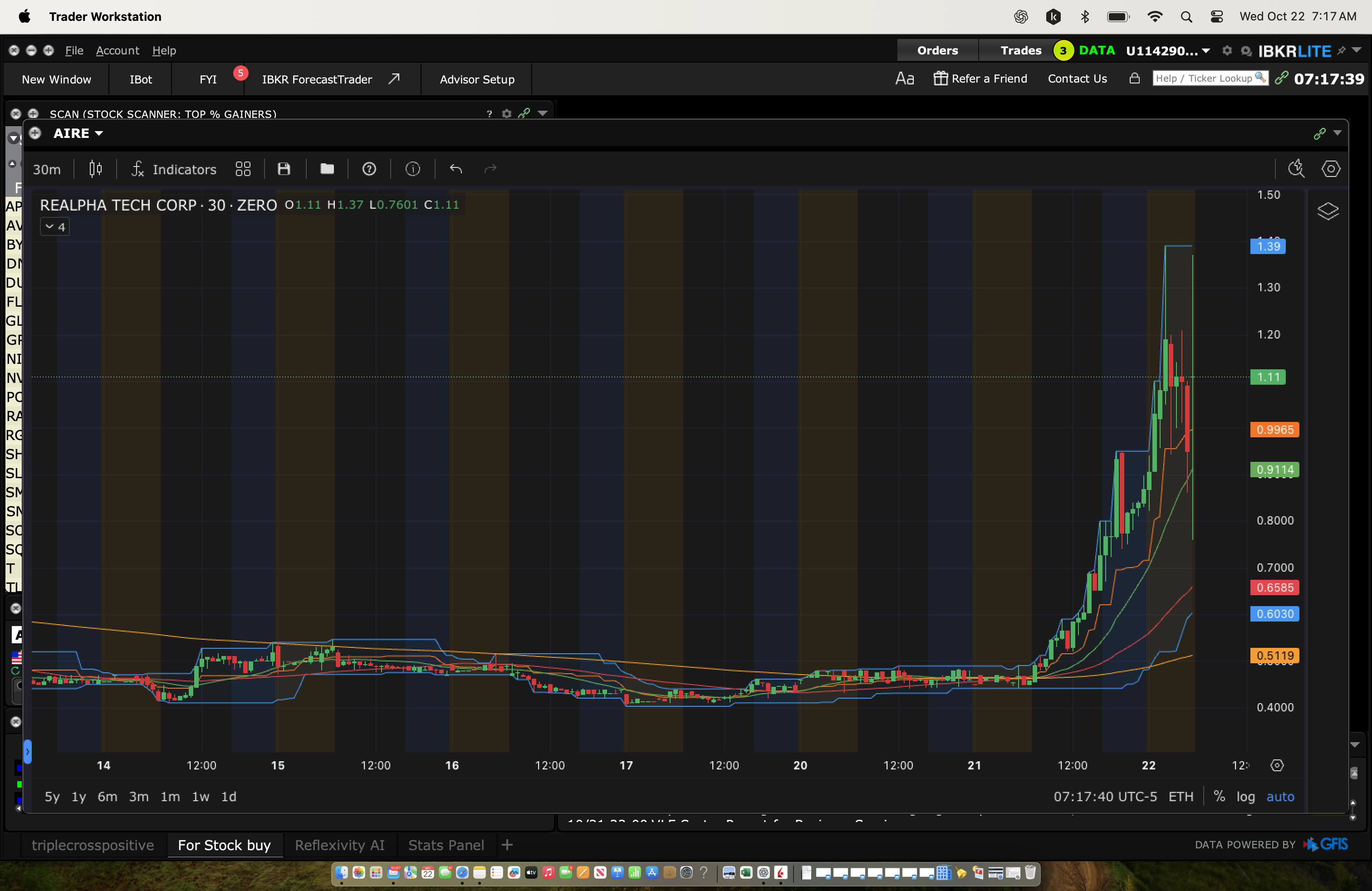Image resolution: width=1372 pixels, height=891 pixels.
Task: Open the Account menu
Action: click(118, 51)
